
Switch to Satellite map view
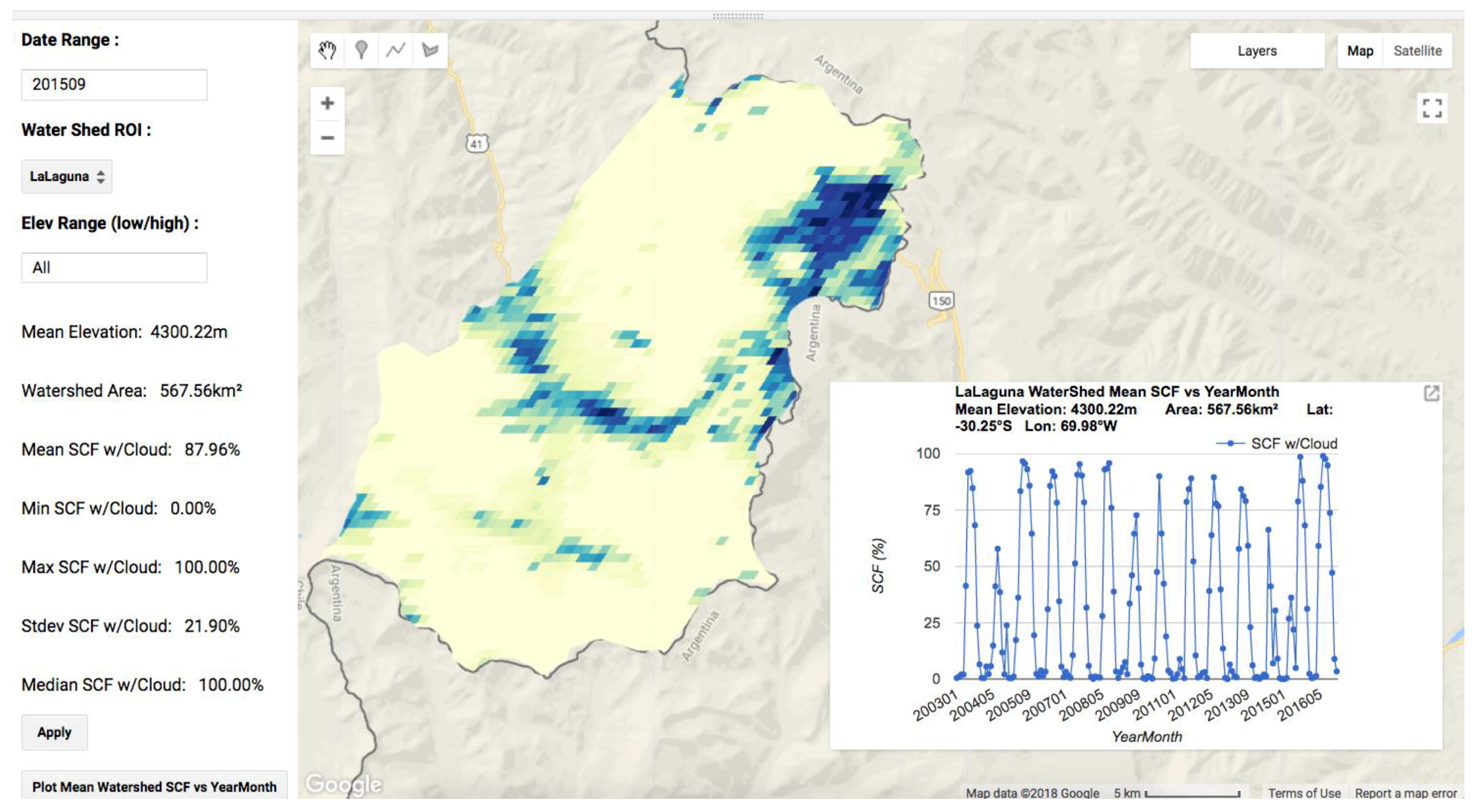click(1417, 51)
